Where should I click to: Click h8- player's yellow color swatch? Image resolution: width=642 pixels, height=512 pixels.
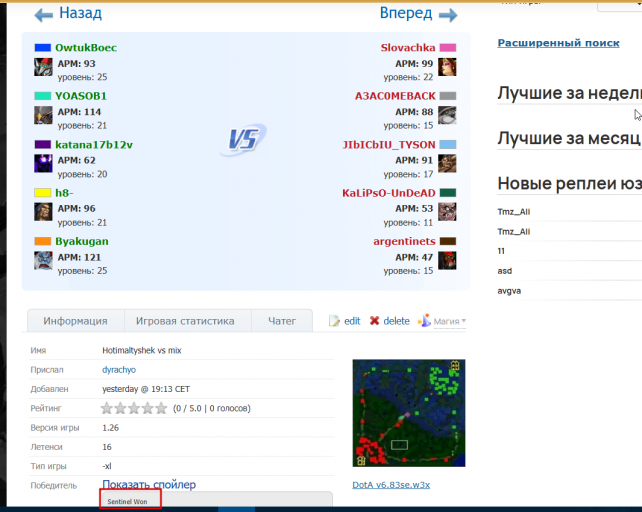click(43, 193)
